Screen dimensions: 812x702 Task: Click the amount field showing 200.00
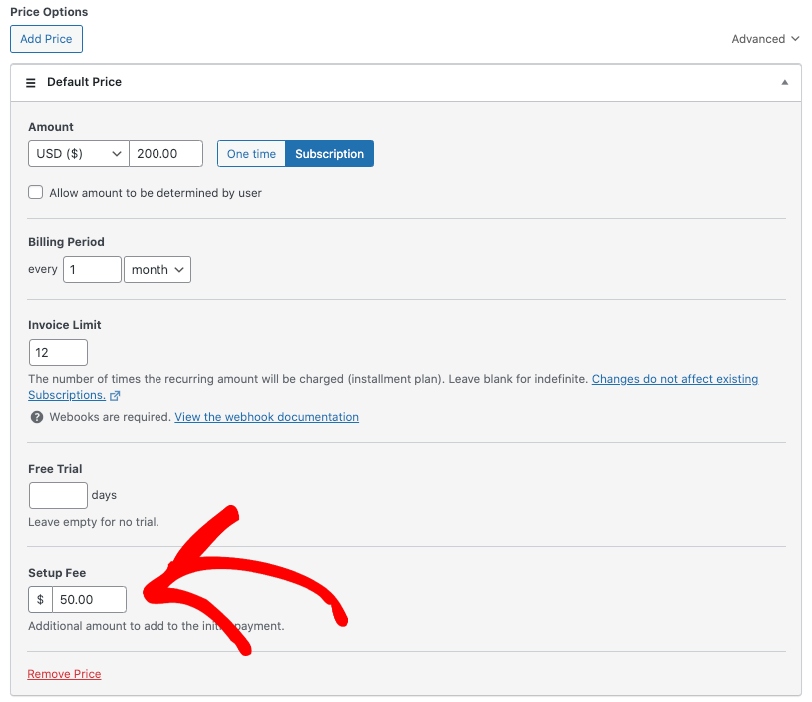pos(166,154)
